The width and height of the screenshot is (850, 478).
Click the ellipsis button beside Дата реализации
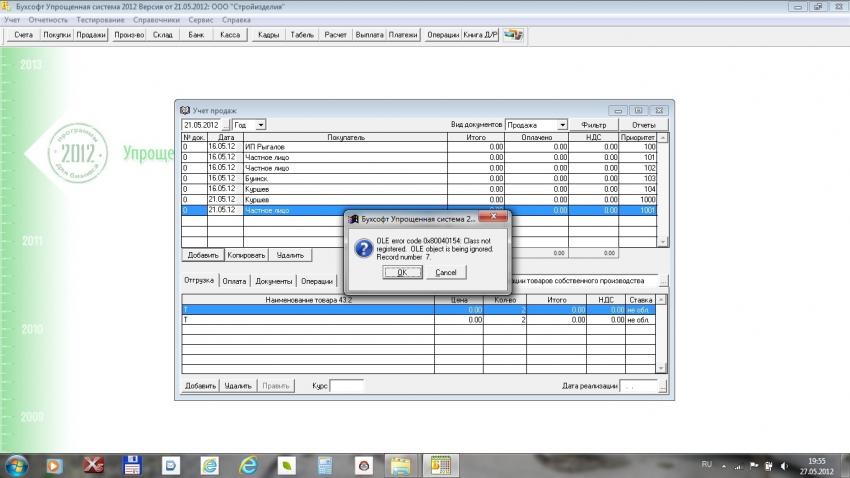click(x=662, y=385)
